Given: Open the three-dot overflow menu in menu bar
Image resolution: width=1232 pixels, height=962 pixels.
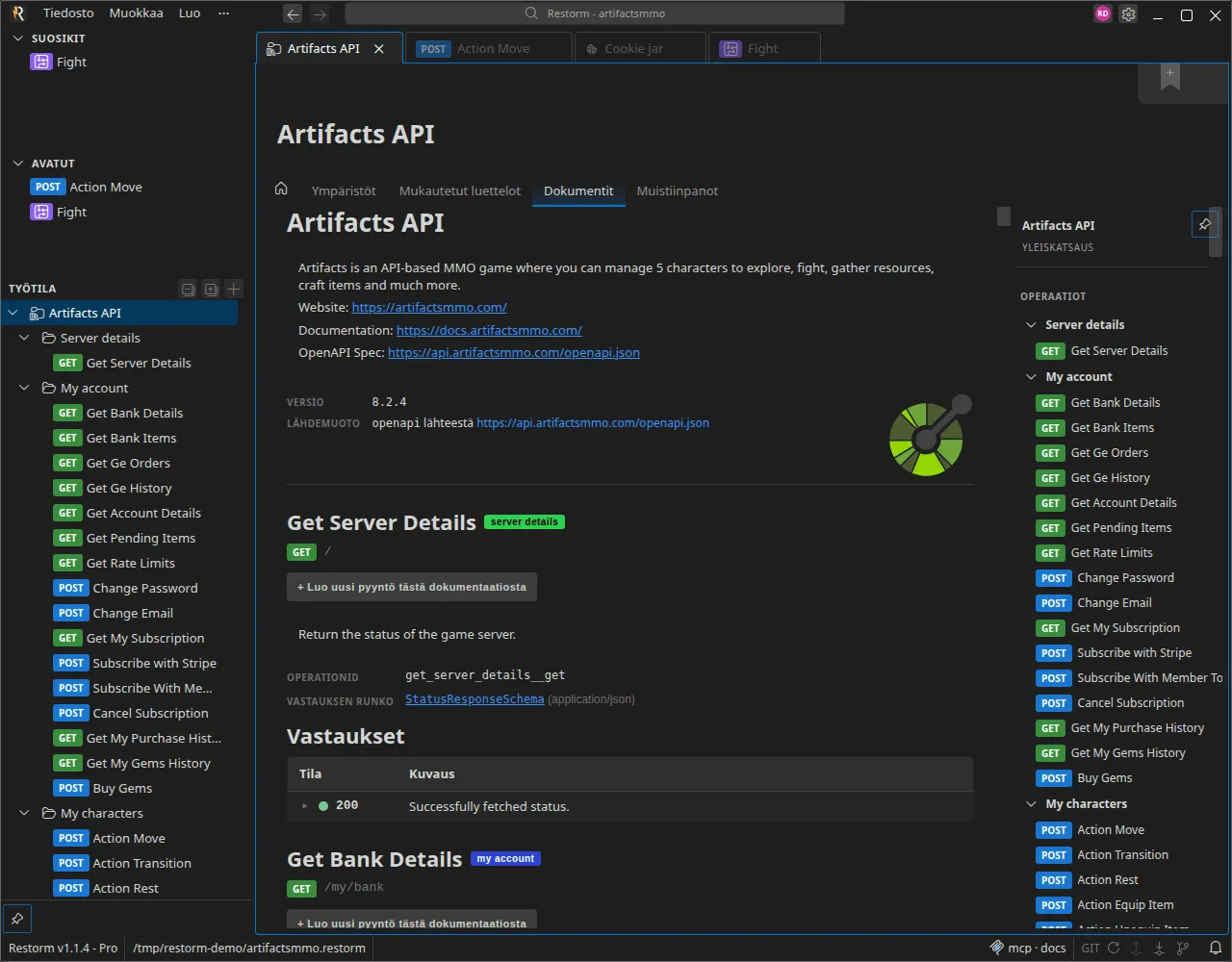Looking at the screenshot, I should [224, 13].
